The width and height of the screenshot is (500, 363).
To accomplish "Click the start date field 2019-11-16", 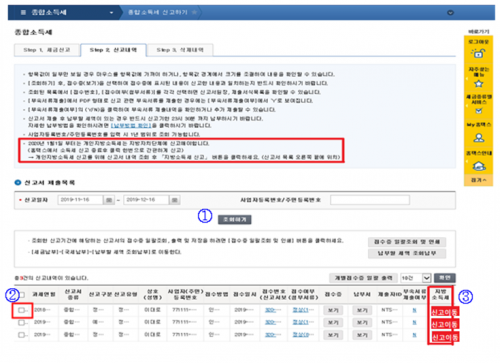I will point(80,200).
